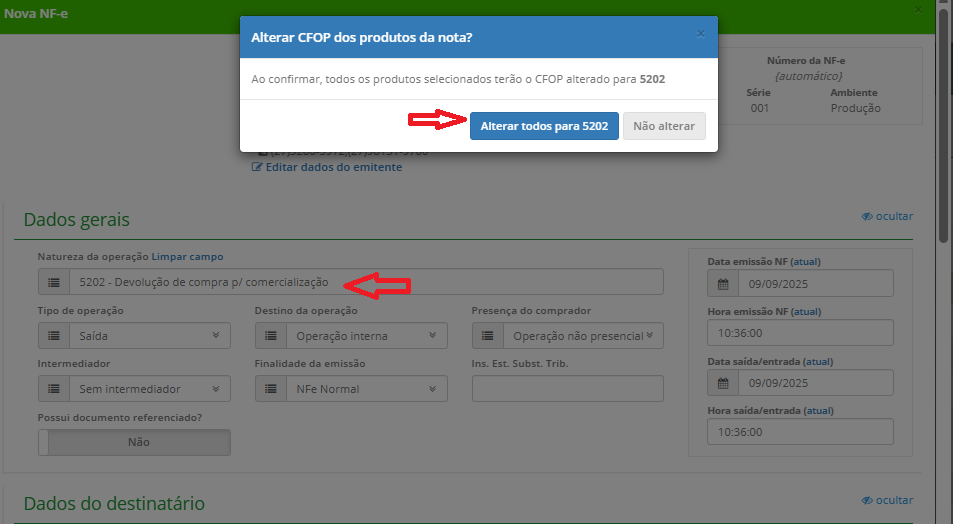Image resolution: width=953 pixels, height=524 pixels.
Task: Open Tipo de operação Saída dropdown
Action: (150, 336)
